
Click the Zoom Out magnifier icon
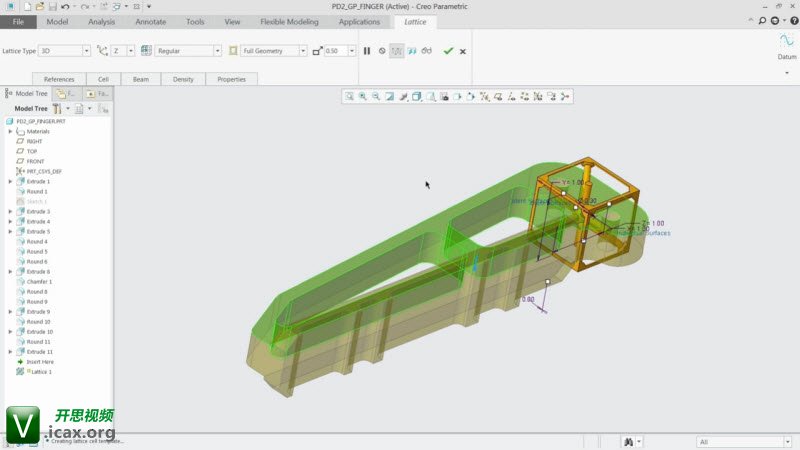click(376, 96)
